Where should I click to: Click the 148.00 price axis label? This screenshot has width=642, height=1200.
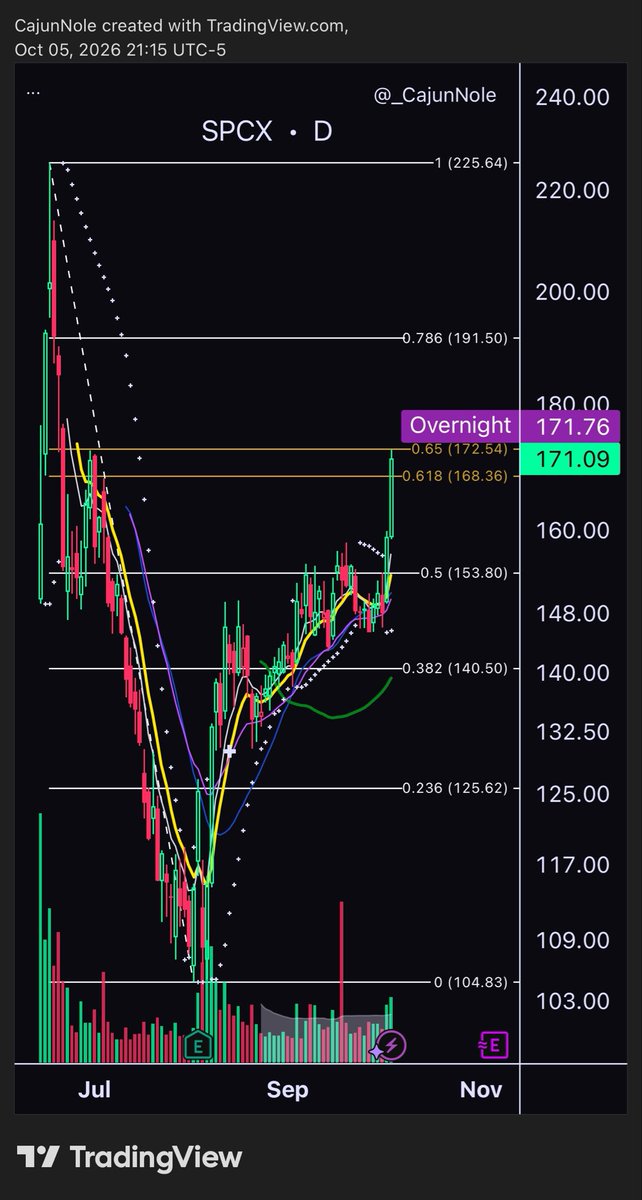(x=573, y=613)
